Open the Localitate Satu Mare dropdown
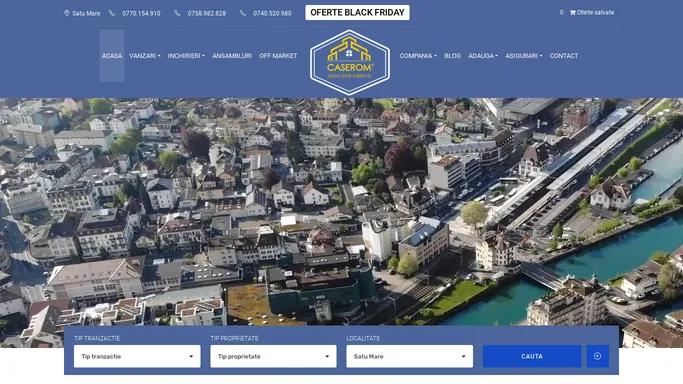Image resolution: width=683 pixels, height=384 pixels. (x=409, y=356)
